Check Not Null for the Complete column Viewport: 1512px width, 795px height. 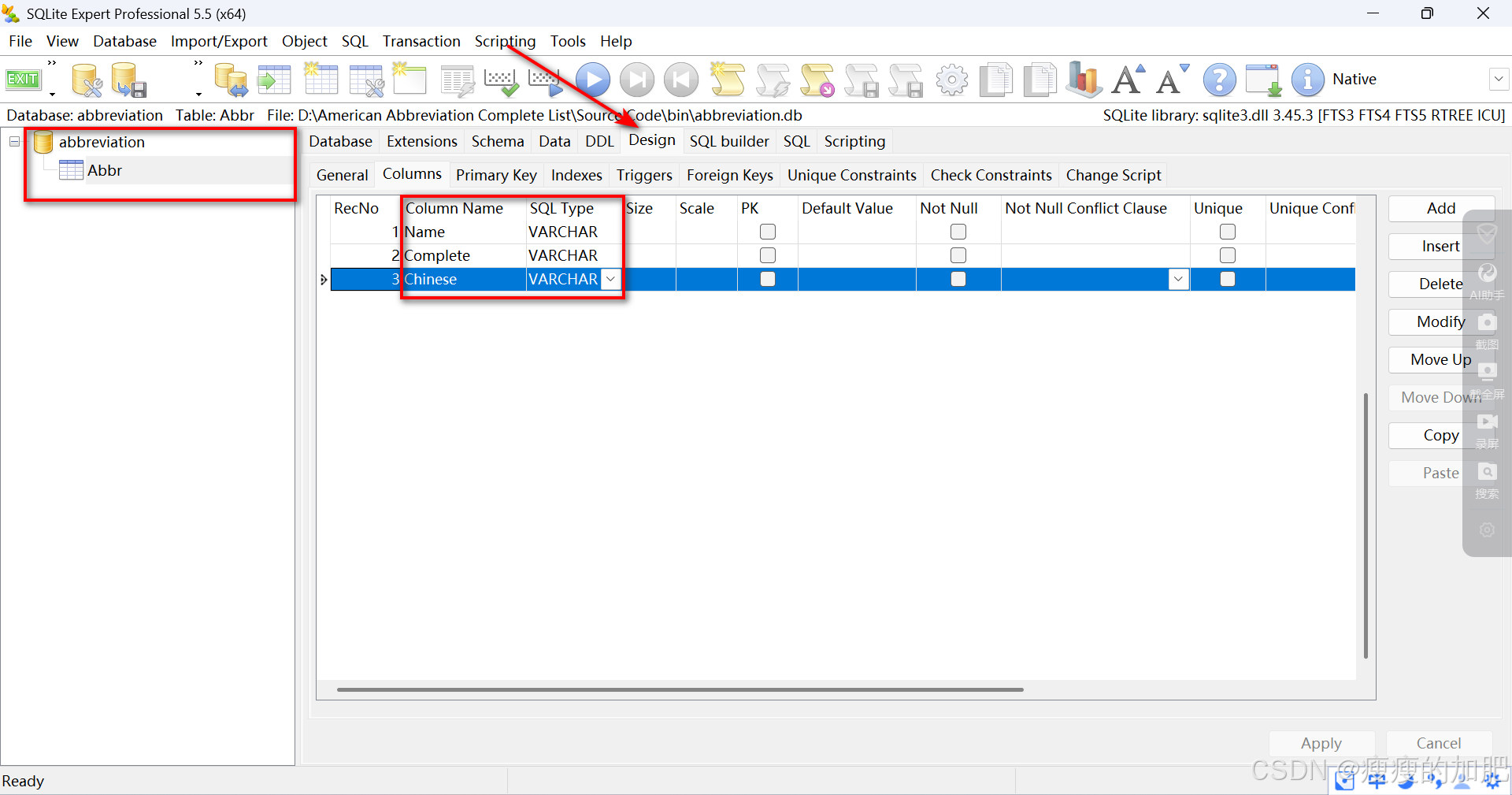pos(958,255)
